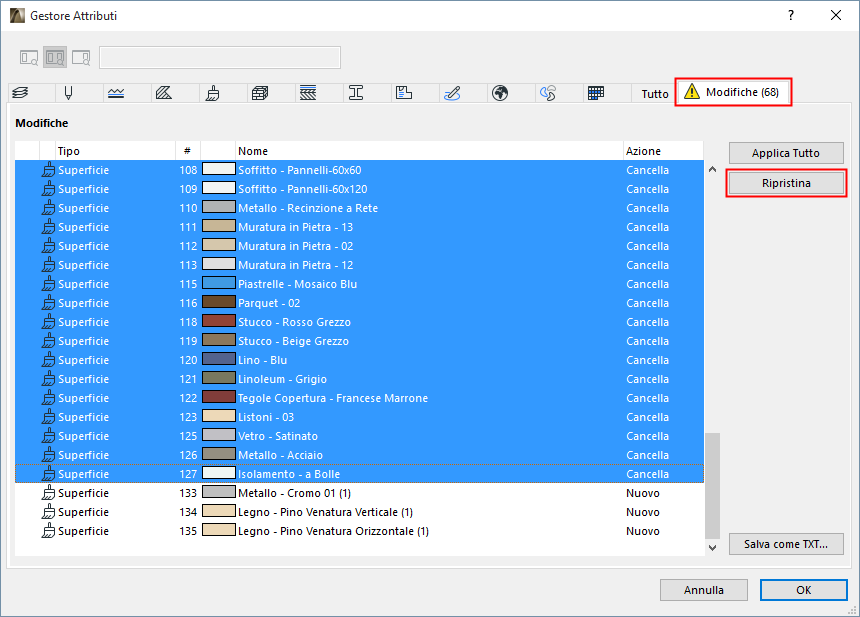Click Cancella action of Lino - Blu

647,360
